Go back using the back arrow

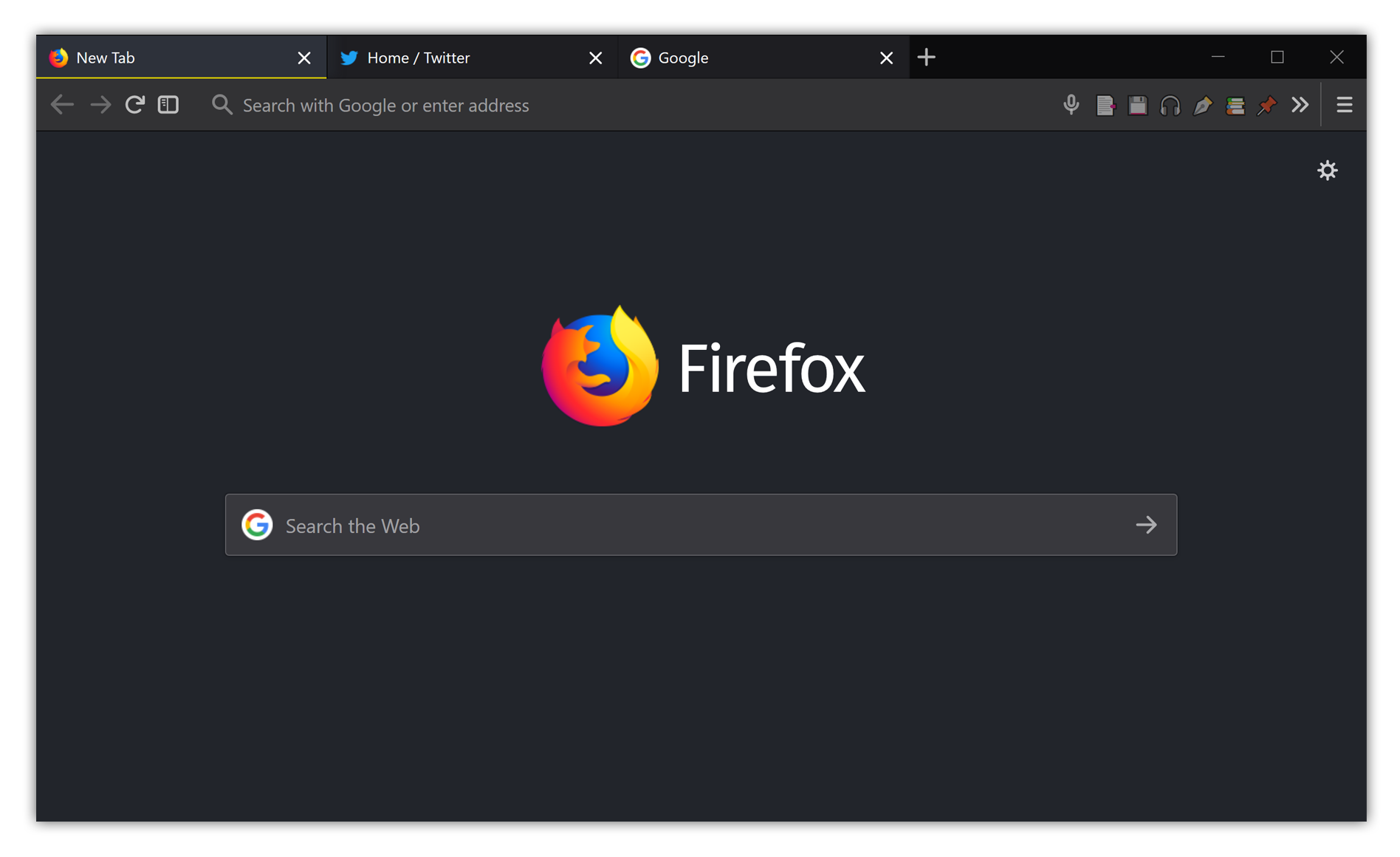click(x=62, y=105)
